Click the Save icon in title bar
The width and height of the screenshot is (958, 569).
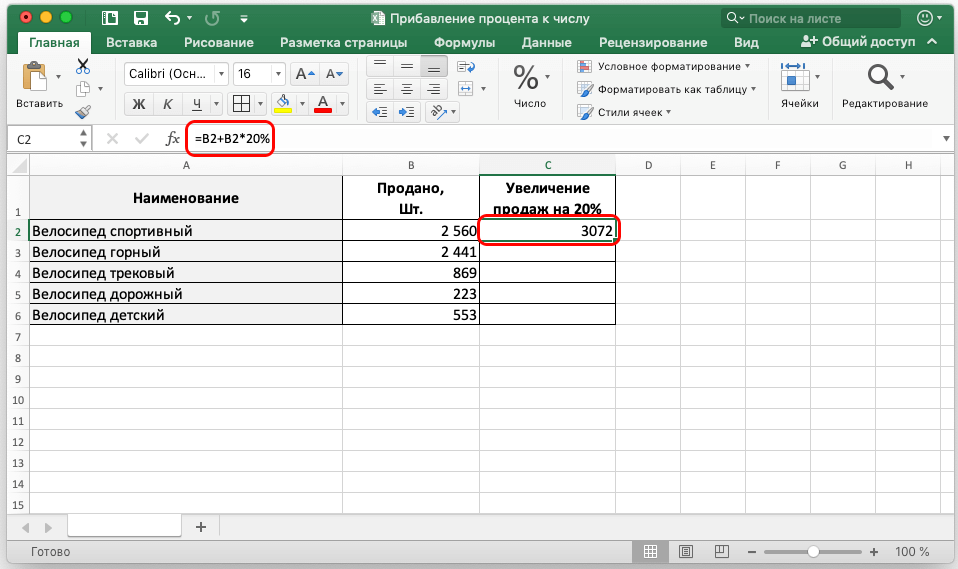(x=140, y=18)
